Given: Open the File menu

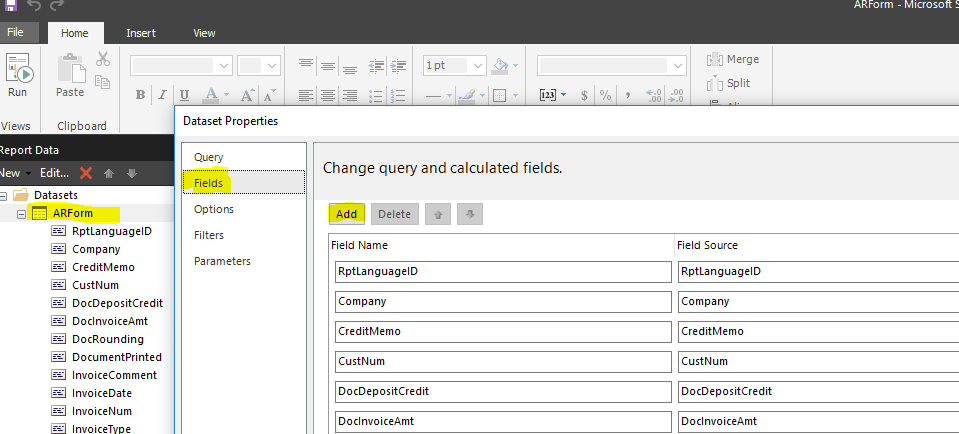Looking at the screenshot, I should (x=15, y=32).
